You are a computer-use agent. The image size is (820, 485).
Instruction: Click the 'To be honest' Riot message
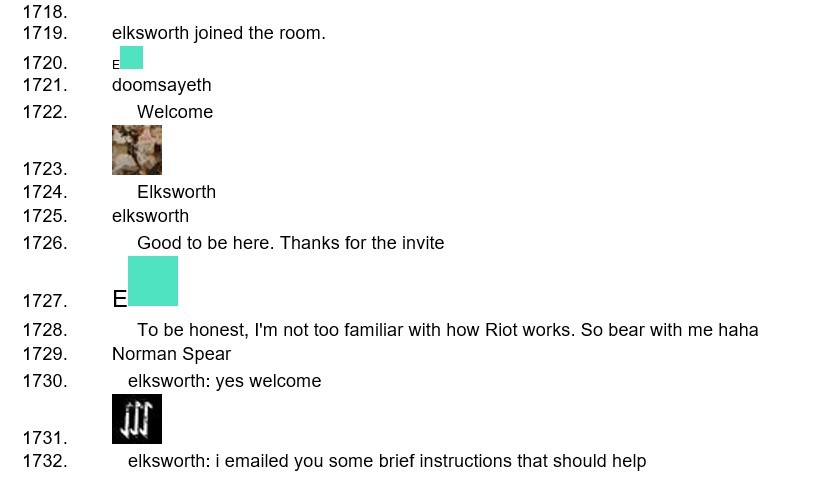[x=447, y=330]
